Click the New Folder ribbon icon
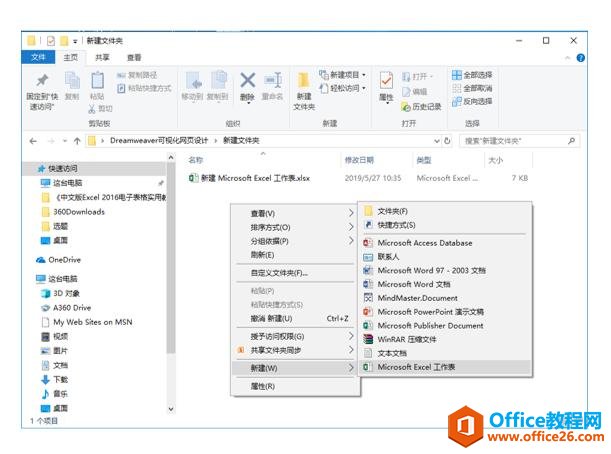611x454 pixels. [304, 81]
